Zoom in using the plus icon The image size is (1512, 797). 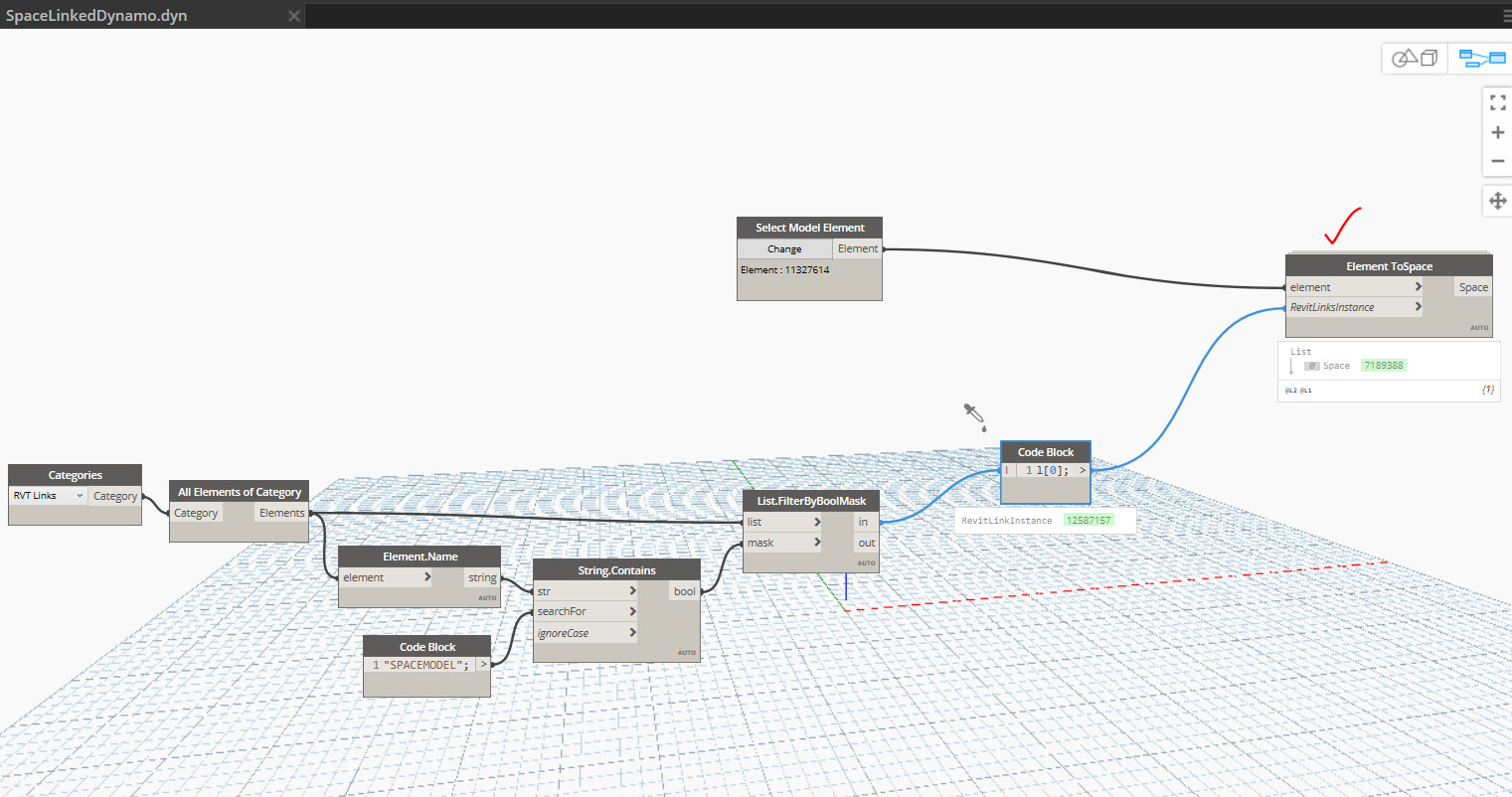(1497, 131)
